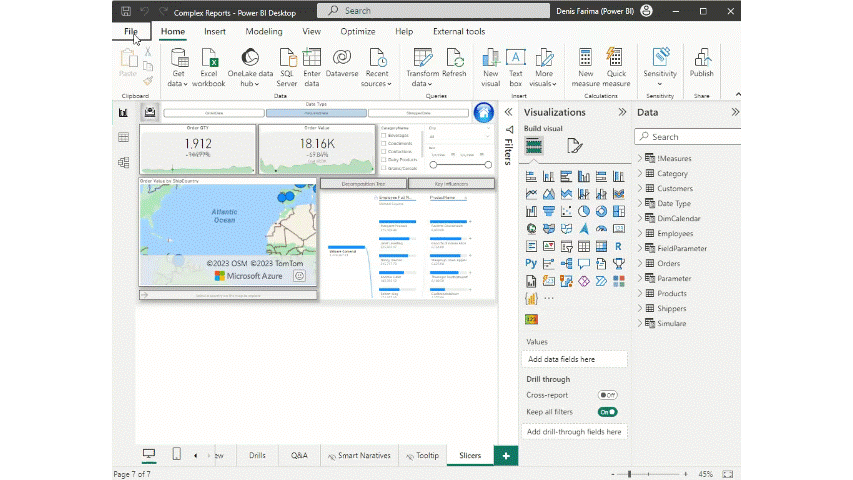
Task: Click the Excel workbook icon
Action: (x=208, y=58)
